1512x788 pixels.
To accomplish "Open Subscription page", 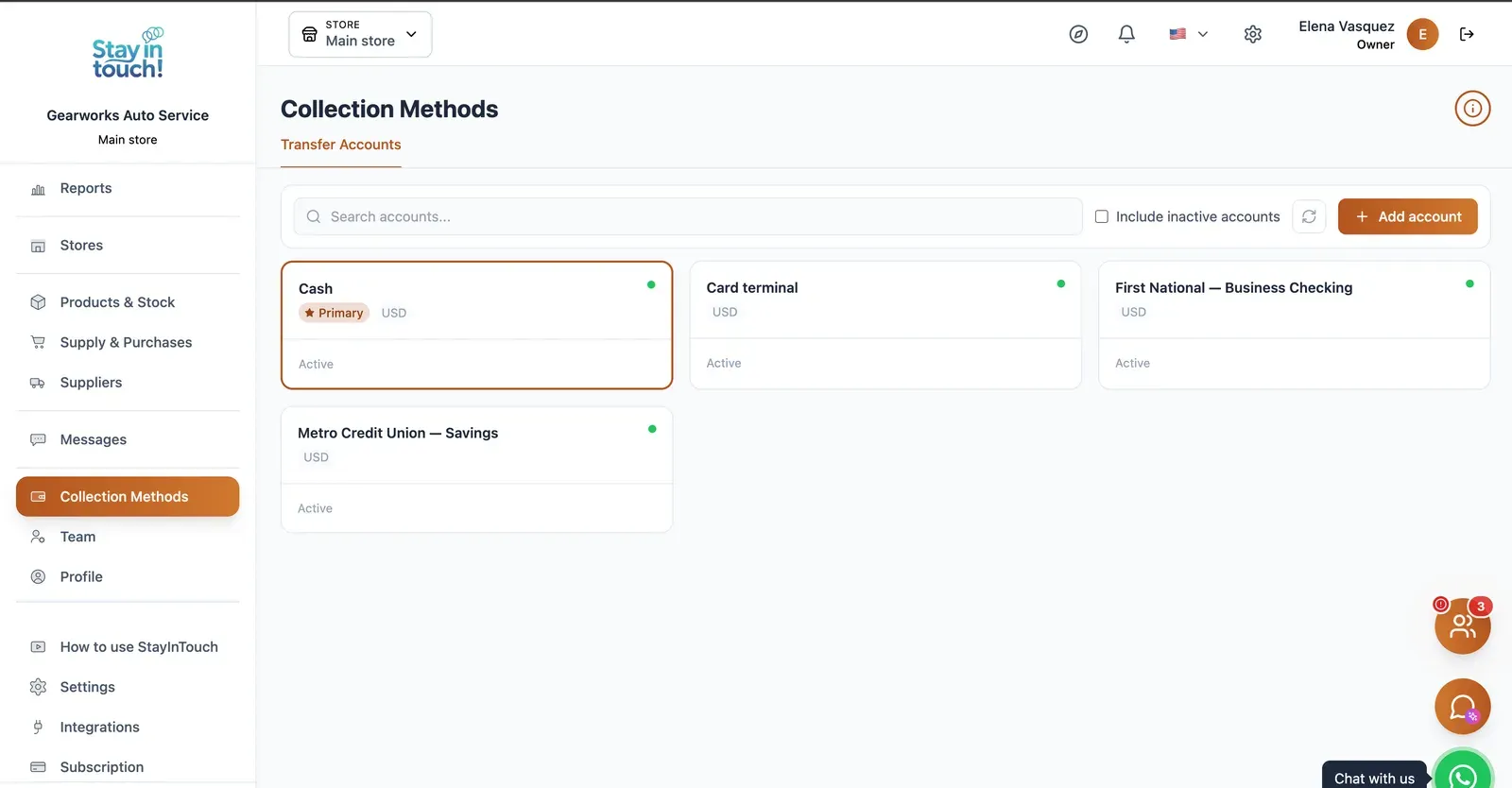I will tap(128, 767).
